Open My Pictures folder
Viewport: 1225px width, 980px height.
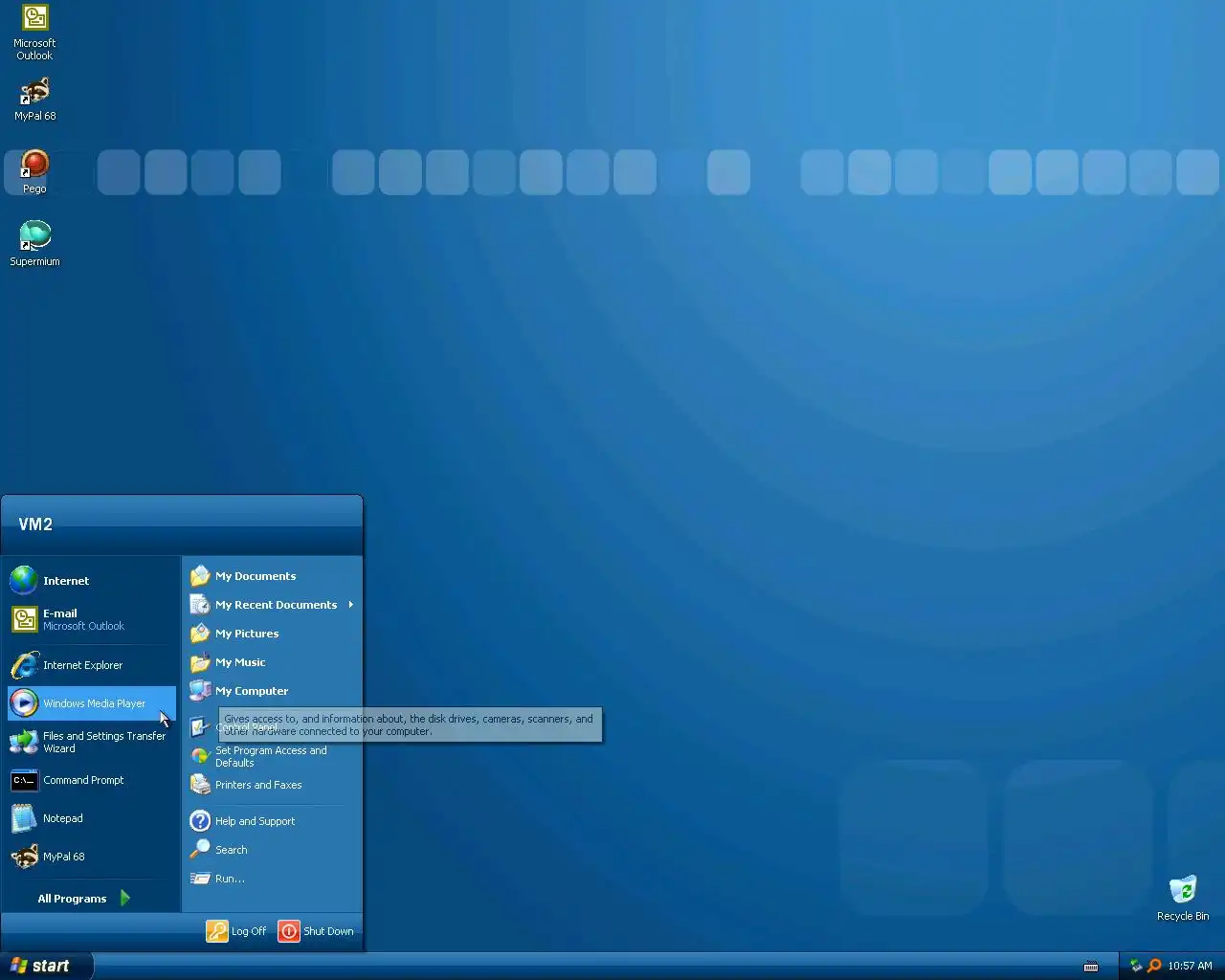(x=272, y=634)
